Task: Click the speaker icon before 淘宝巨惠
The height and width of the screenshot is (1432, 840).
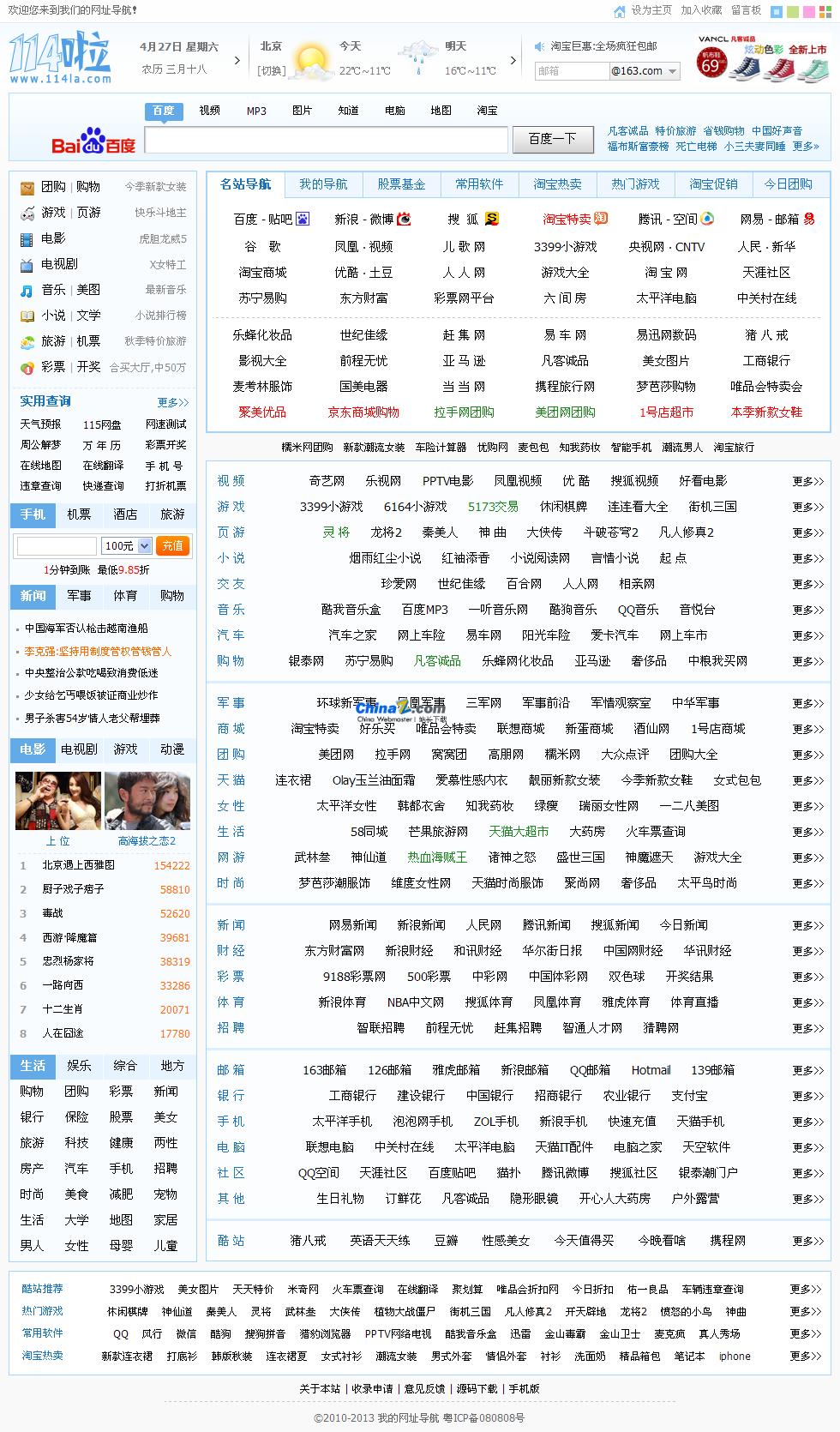Action: coord(540,46)
